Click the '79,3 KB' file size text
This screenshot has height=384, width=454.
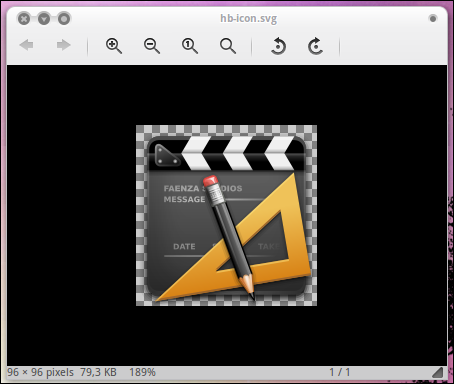pyautogui.click(x=98, y=372)
